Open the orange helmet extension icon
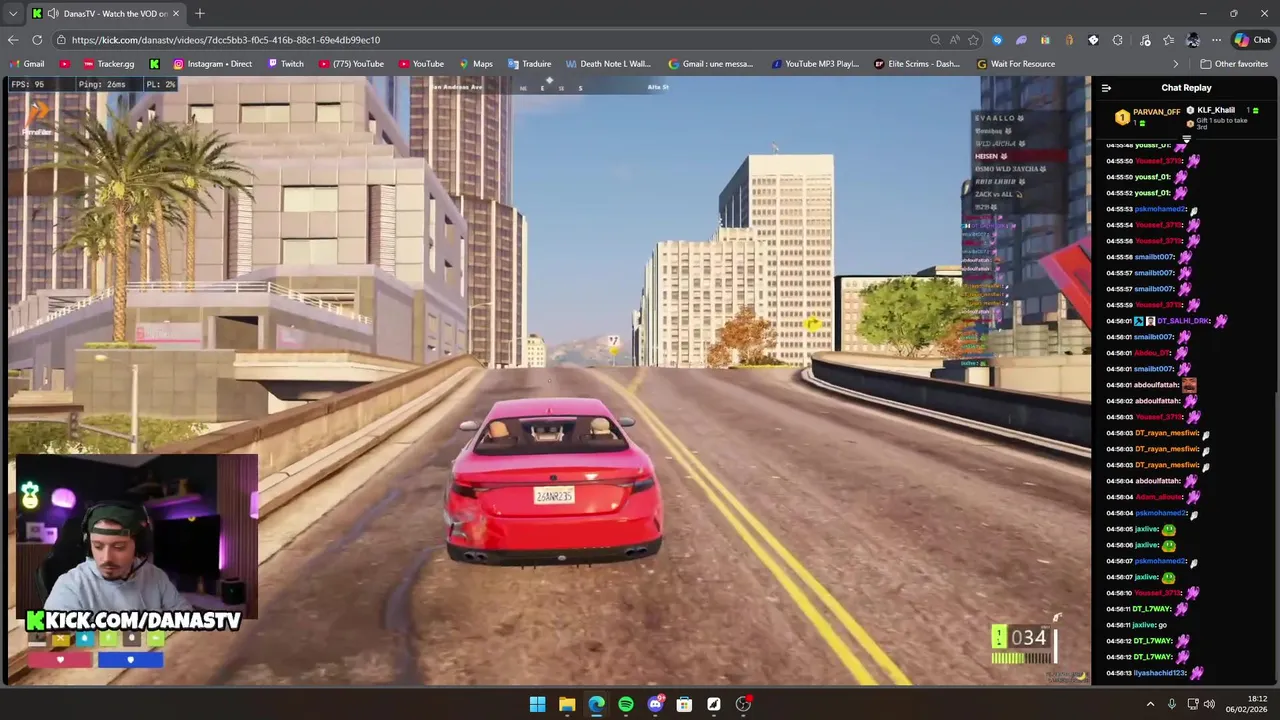The height and width of the screenshot is (720, 1280). tap(1069, 40)
